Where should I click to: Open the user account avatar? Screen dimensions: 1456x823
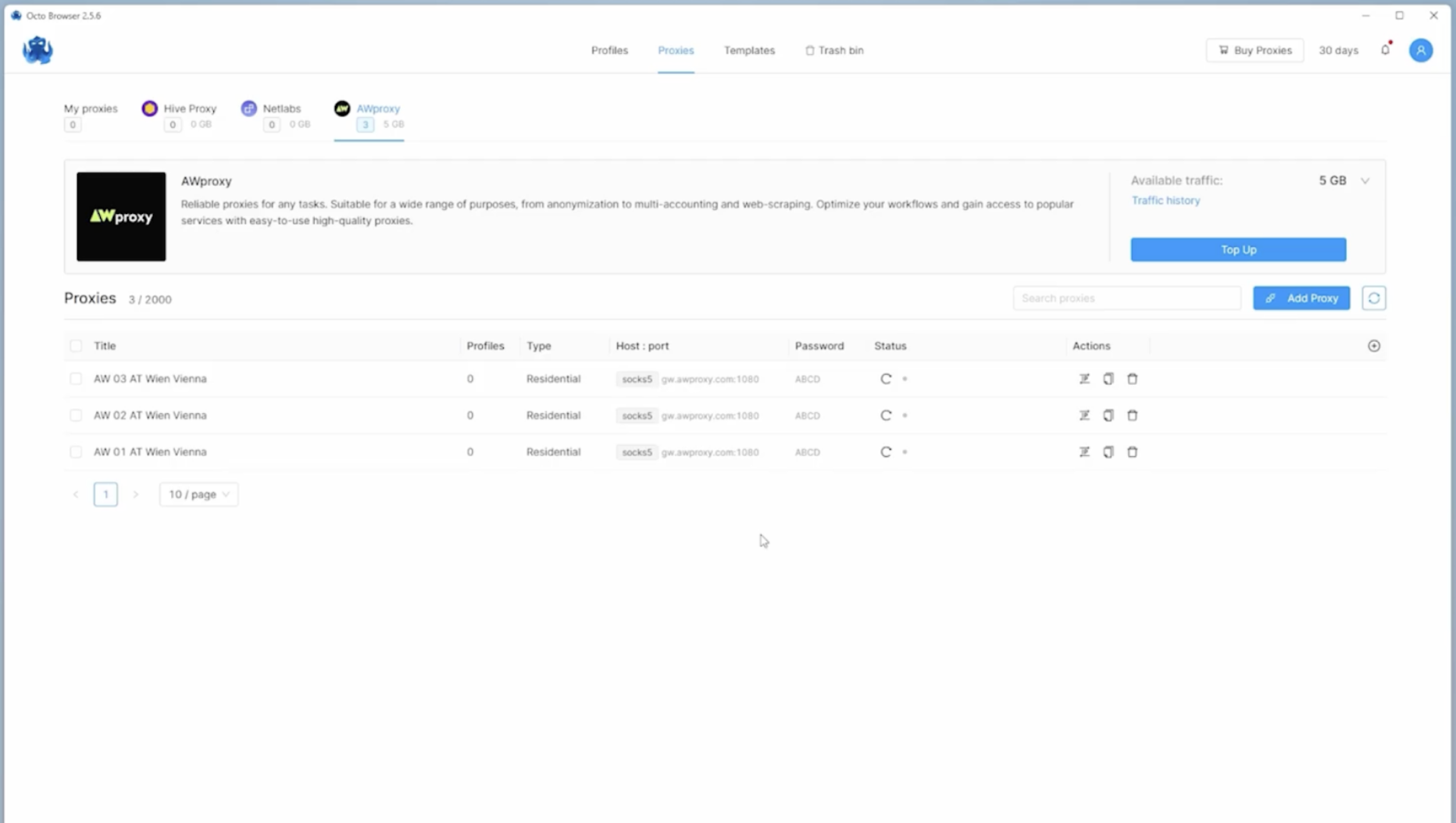tap(1420, 50)
